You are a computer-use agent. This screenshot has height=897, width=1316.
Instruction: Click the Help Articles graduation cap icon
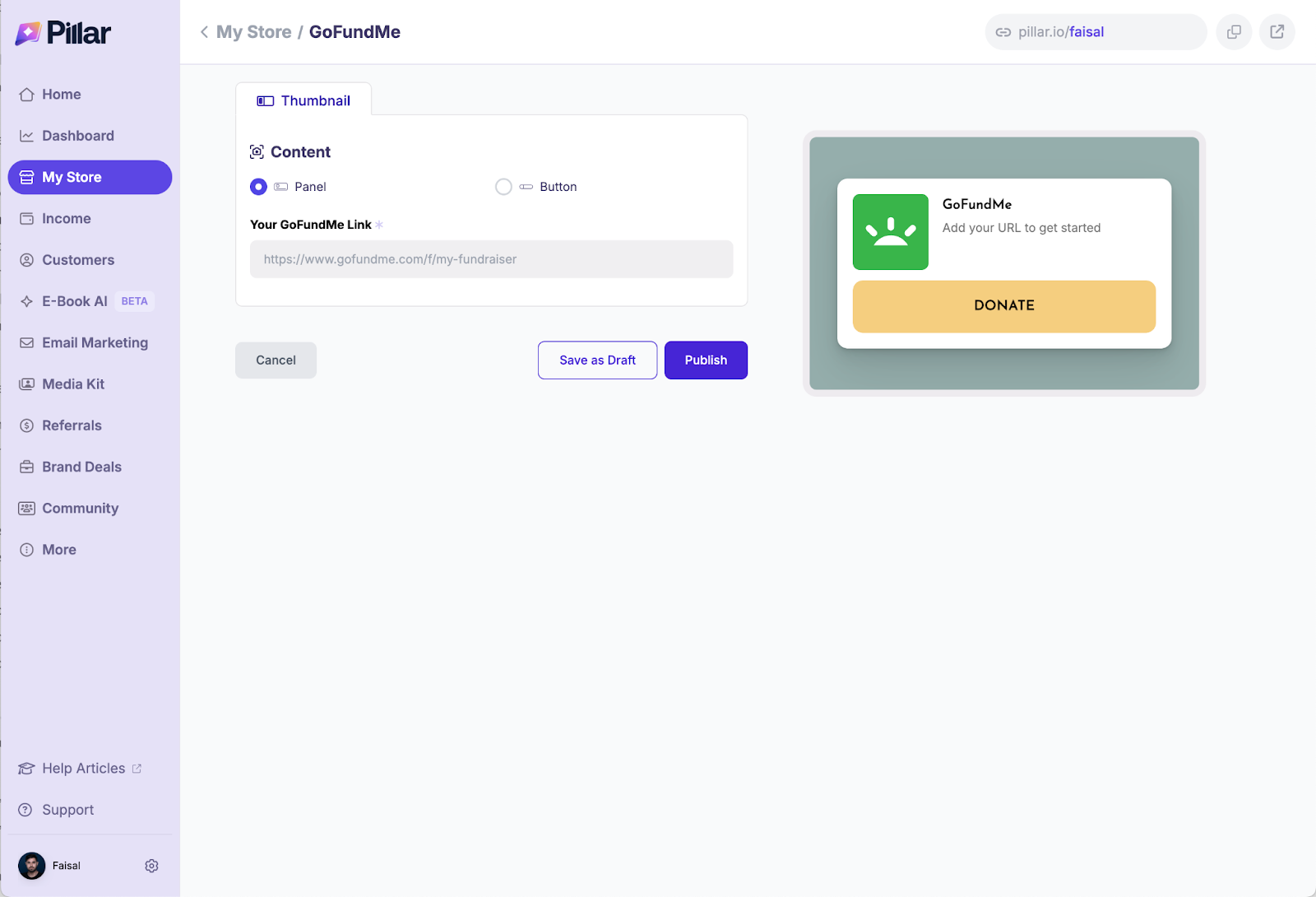pos(26,769)
